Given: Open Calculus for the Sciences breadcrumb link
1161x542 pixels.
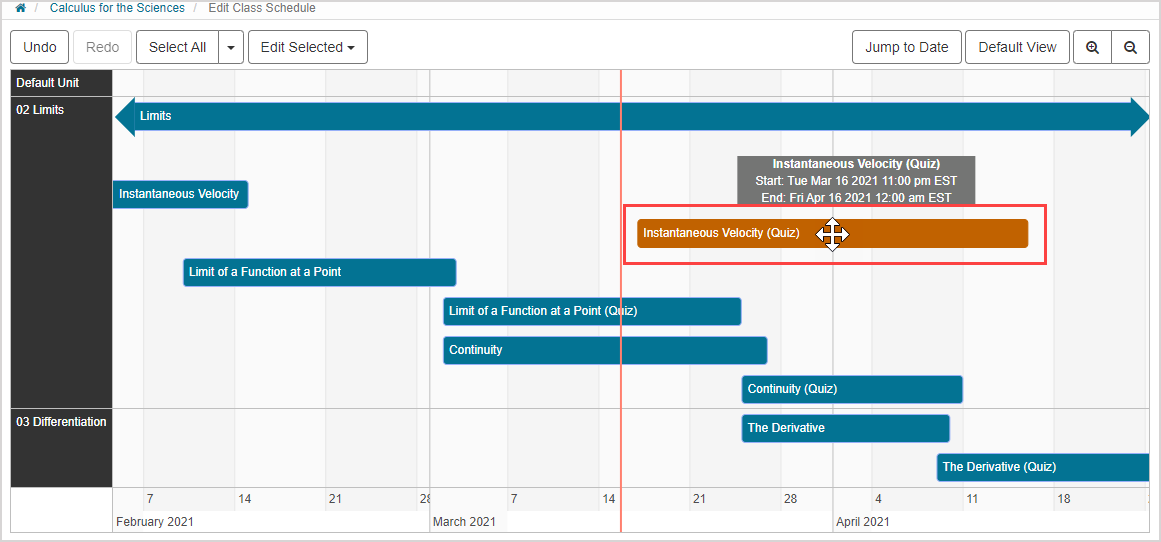Looking at the screenshot, I should click(117, 8).
